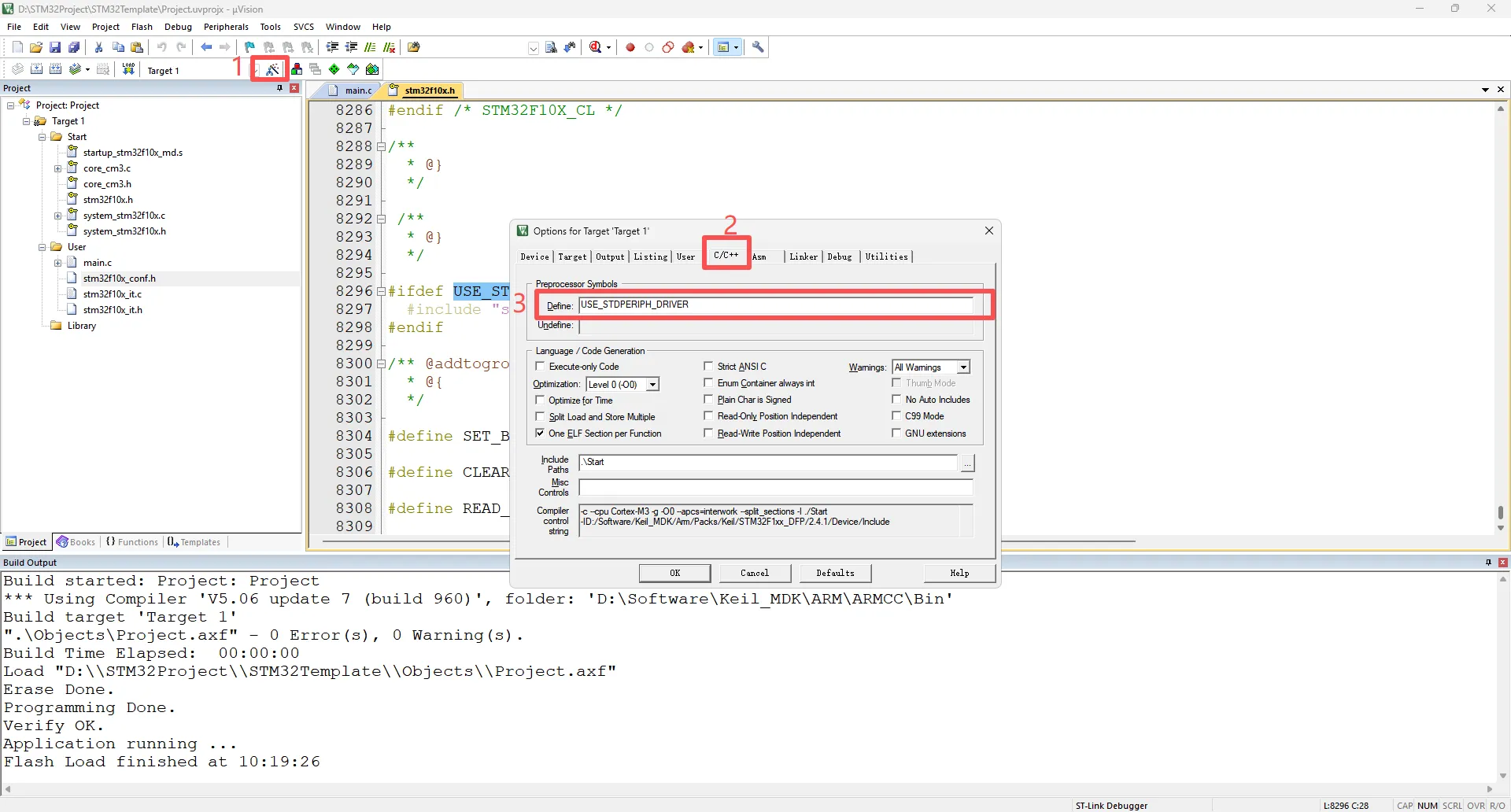Click the Manage Project Items icon
Screen dimensions: 1511x812
click(297, 70)
